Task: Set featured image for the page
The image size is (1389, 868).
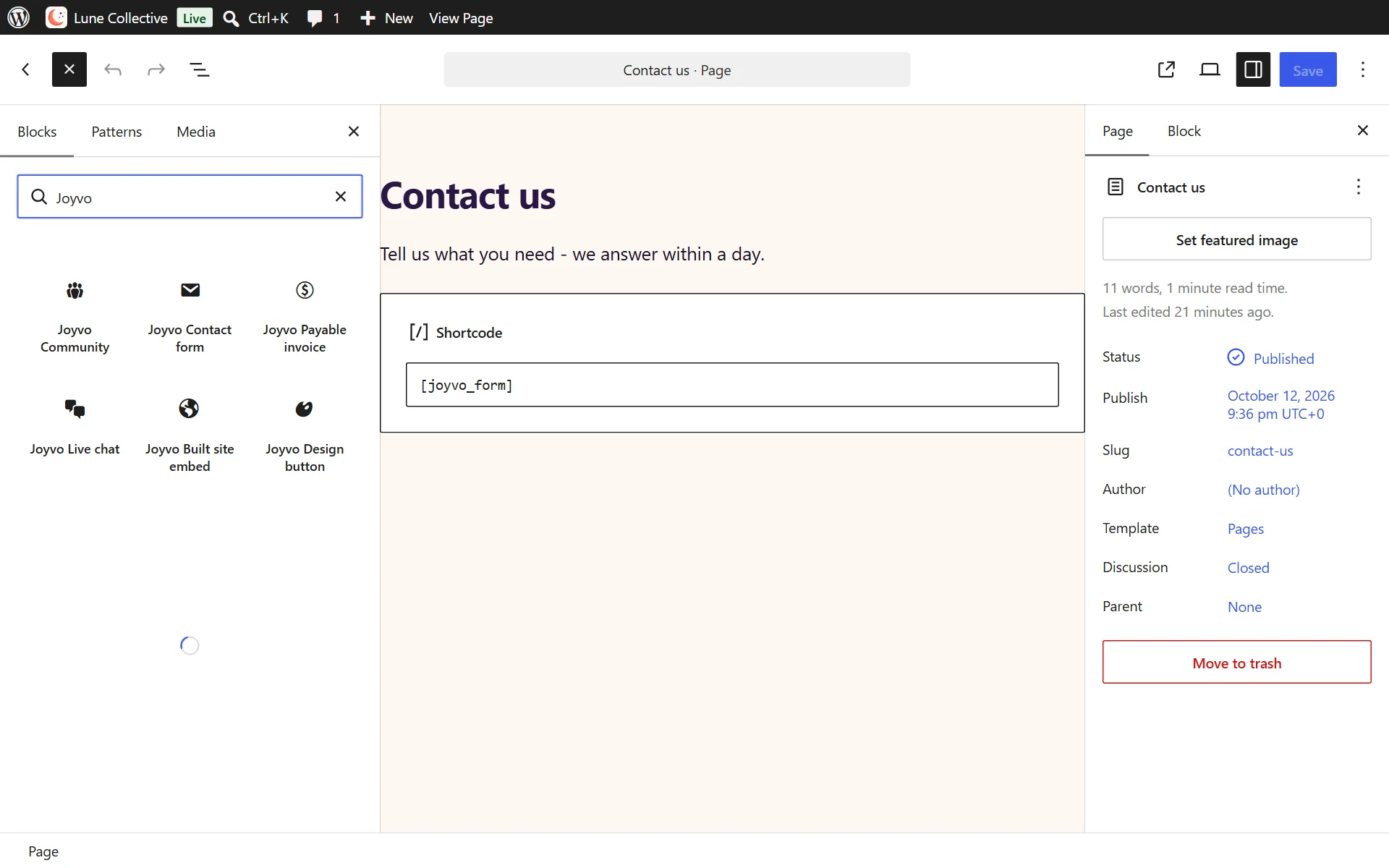Action: tap(1236, 239)
